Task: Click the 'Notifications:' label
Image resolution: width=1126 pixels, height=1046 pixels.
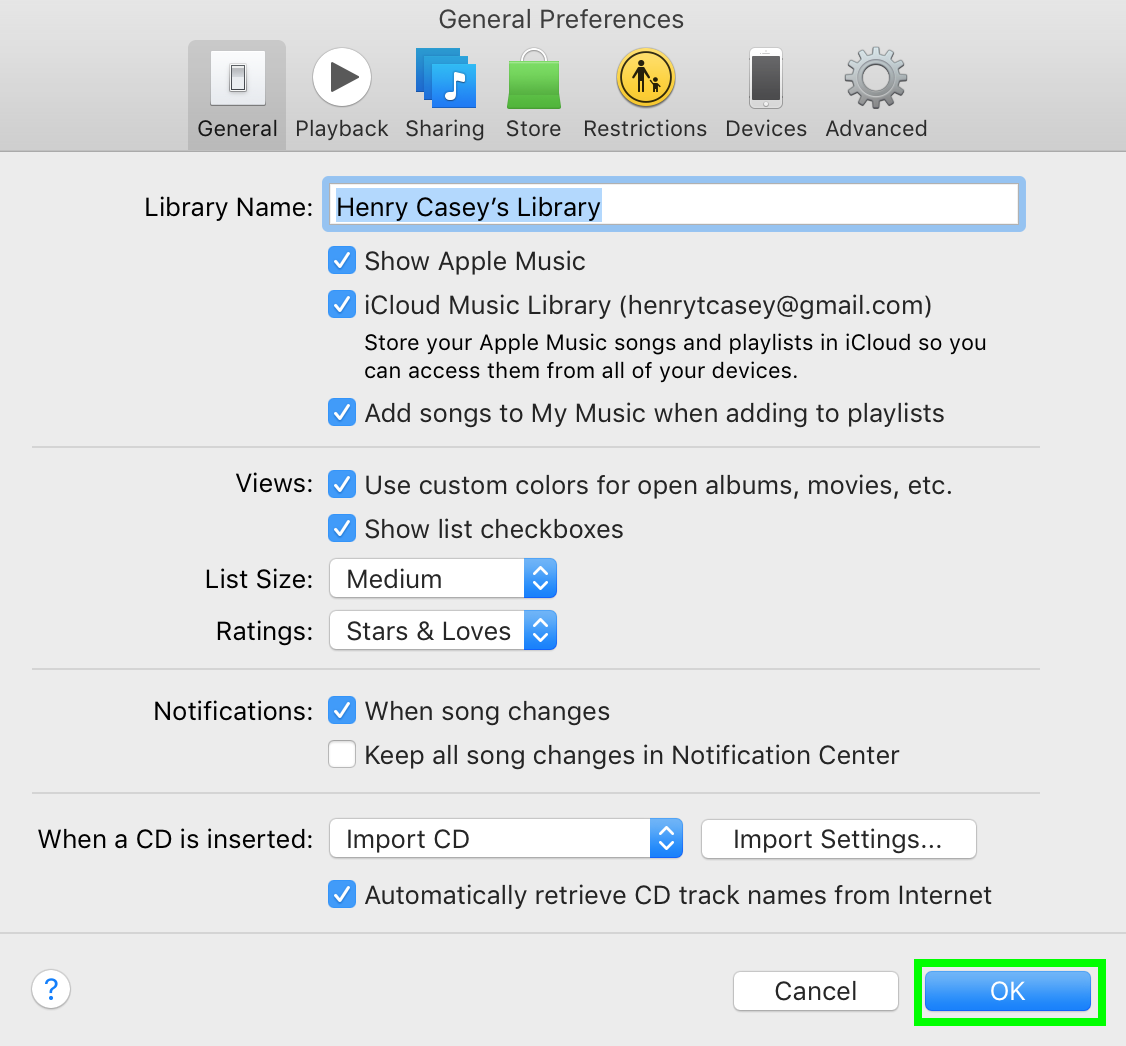Action: click(x=233, y=711)
